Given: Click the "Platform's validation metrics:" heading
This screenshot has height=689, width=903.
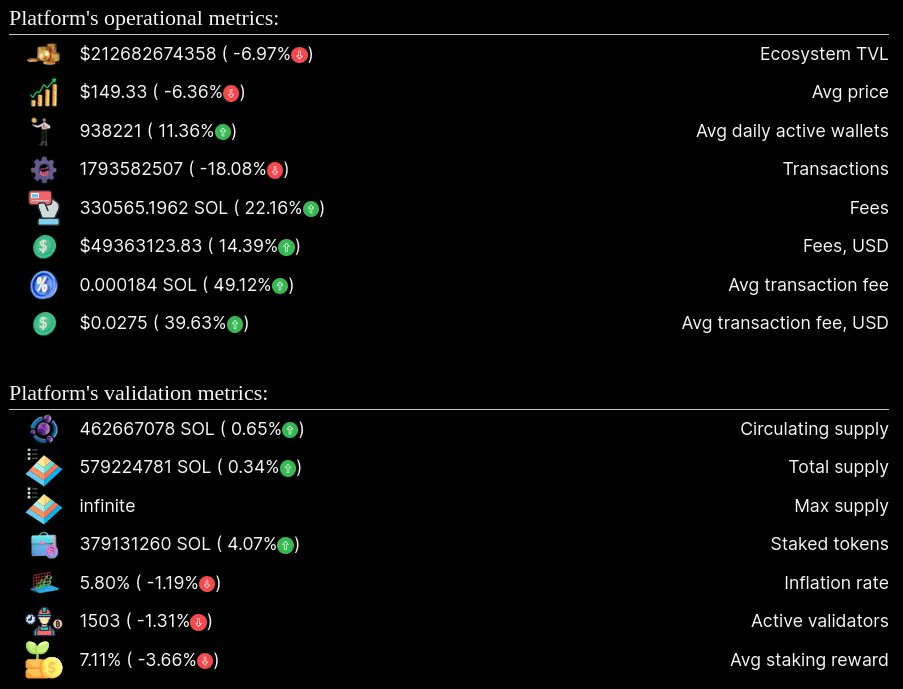Looking at the screenshot, I should tap(138, 393).
